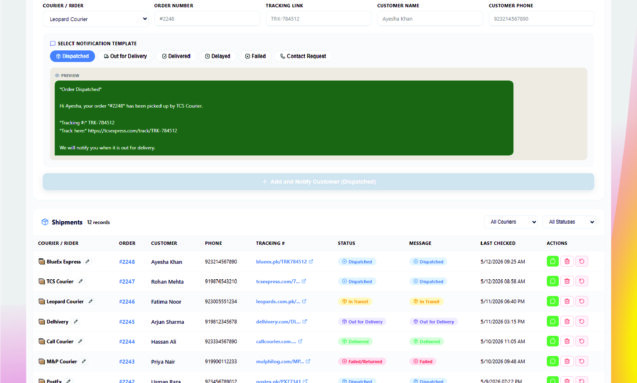This screenshot has height=383, width=637.
Task: Delete the BlueEx Express shipment with trash icon
Action: pyautogui.click(x=567, y=261)
